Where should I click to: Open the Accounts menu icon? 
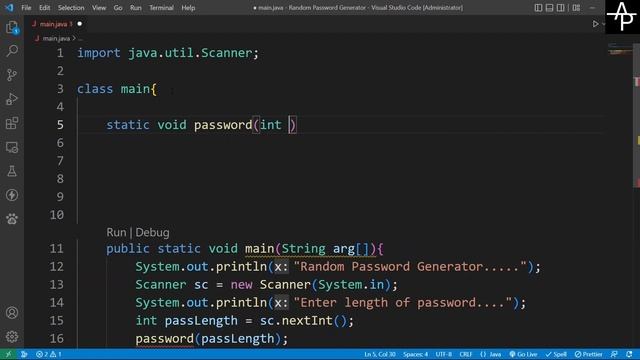[x=12, y=313]
